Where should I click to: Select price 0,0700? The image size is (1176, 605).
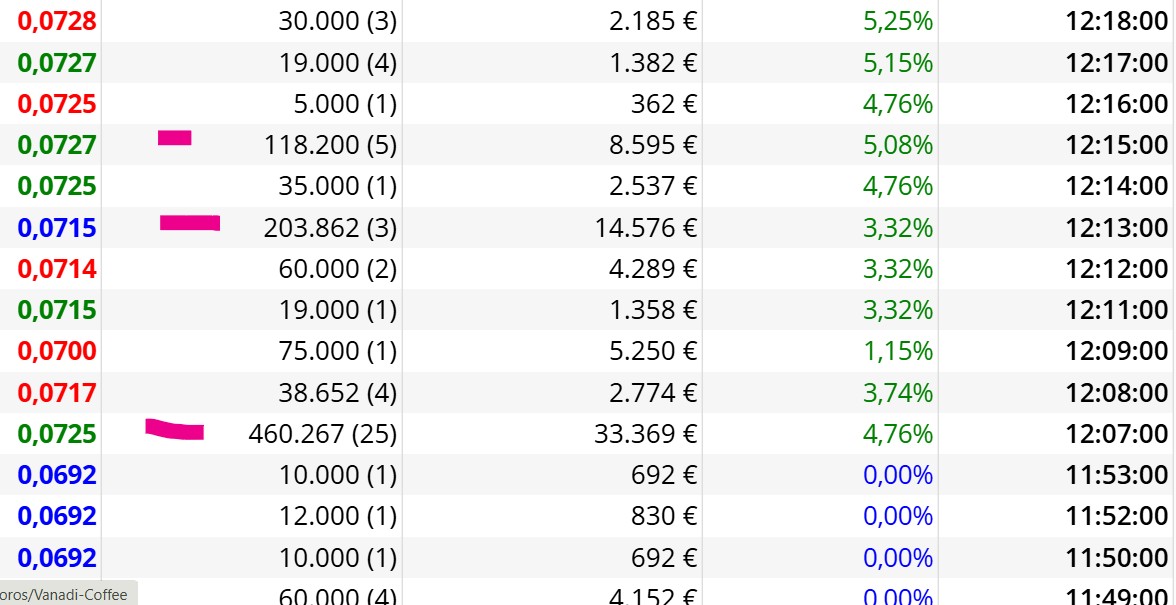[57, 351]
